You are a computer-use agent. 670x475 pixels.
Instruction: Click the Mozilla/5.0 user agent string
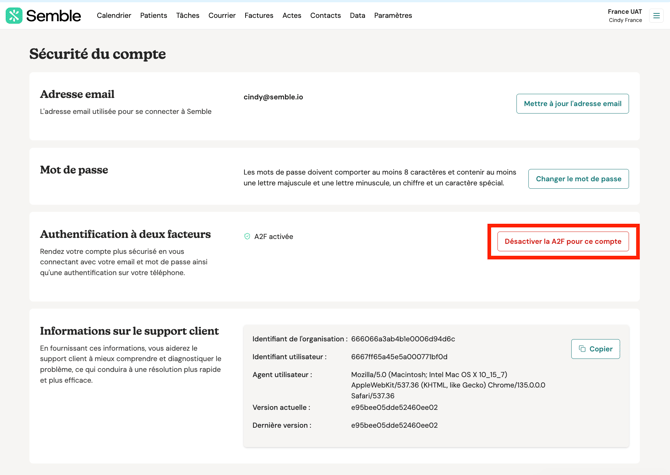coord(448,385)
